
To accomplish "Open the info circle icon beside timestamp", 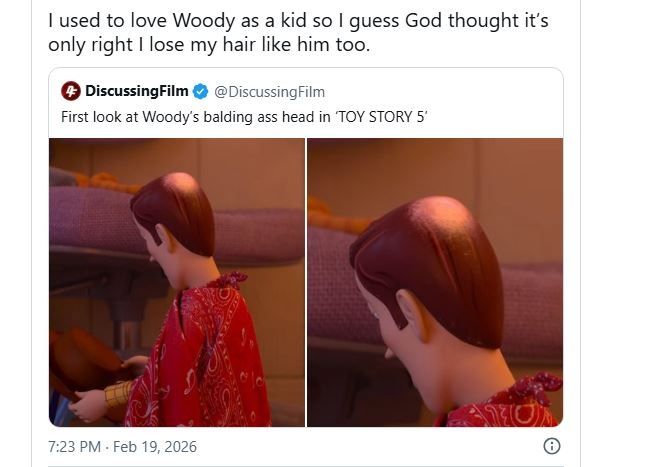I will pyautogui.click(x=552, y=446).
